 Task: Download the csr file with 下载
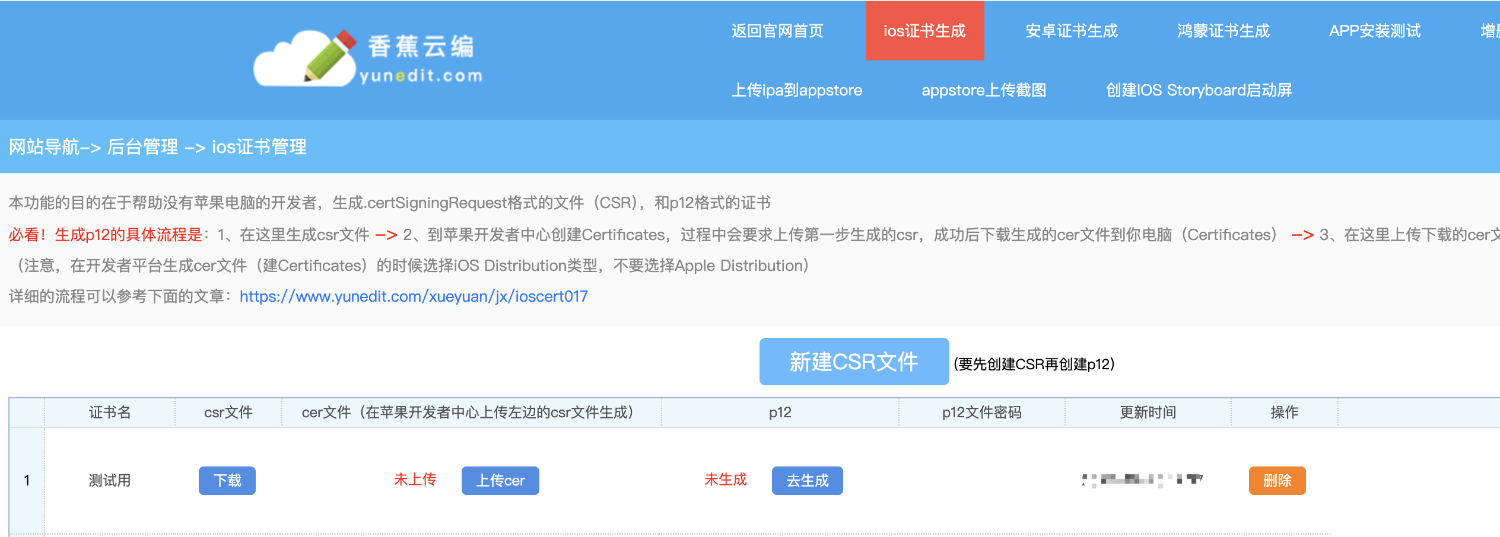coord(227,481)
